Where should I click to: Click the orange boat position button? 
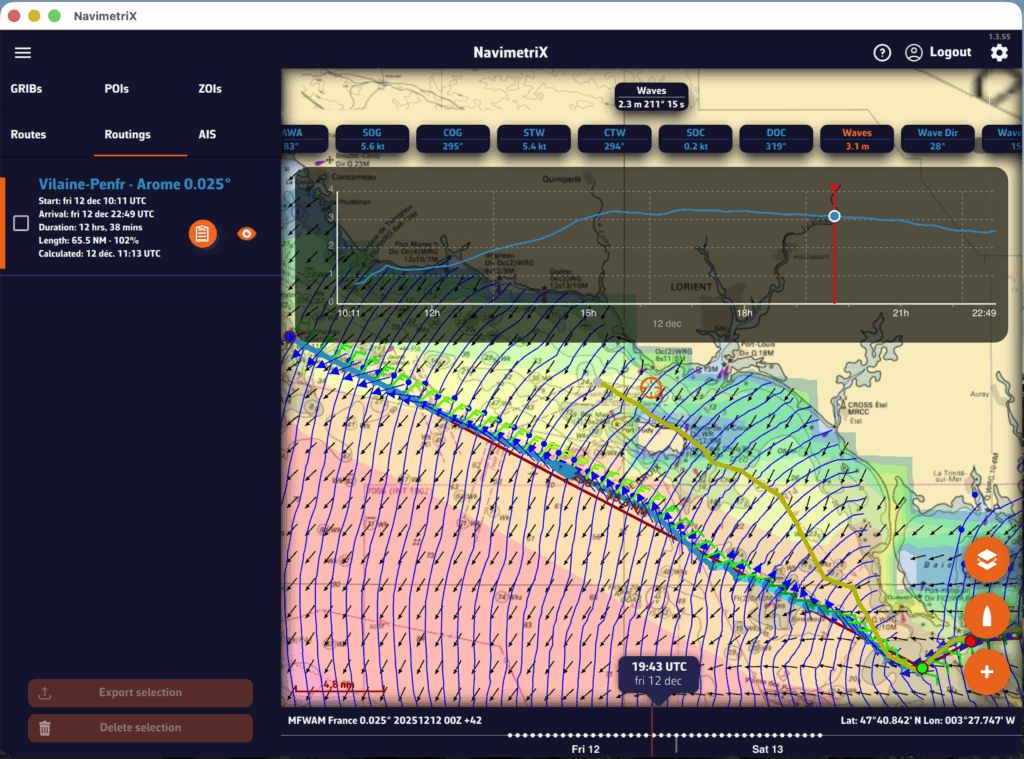click(x=987, y=617)
